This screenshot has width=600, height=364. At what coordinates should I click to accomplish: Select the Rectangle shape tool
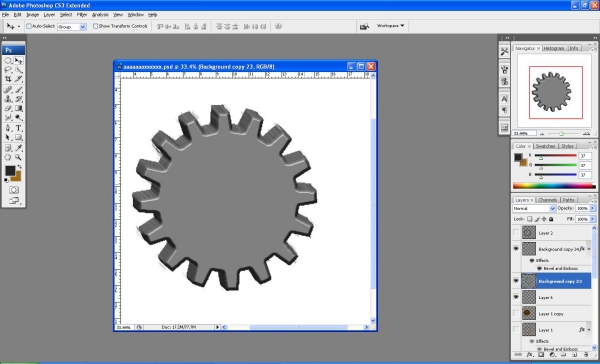(x=18, y=137)
